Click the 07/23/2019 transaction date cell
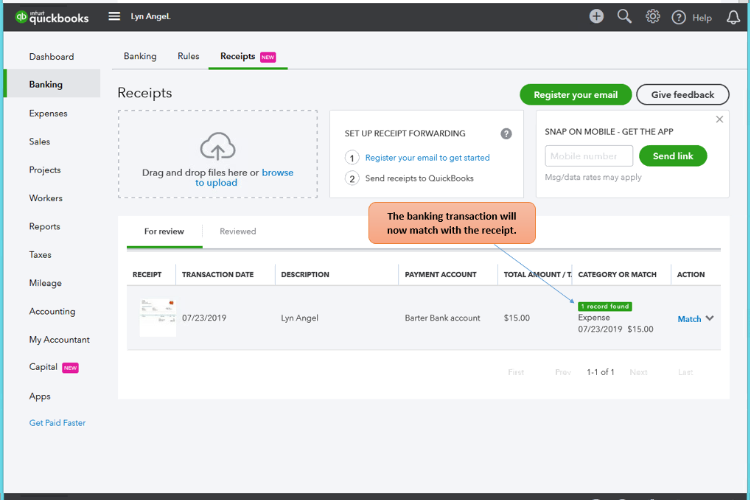750x500 pixels. pos(204,318)
